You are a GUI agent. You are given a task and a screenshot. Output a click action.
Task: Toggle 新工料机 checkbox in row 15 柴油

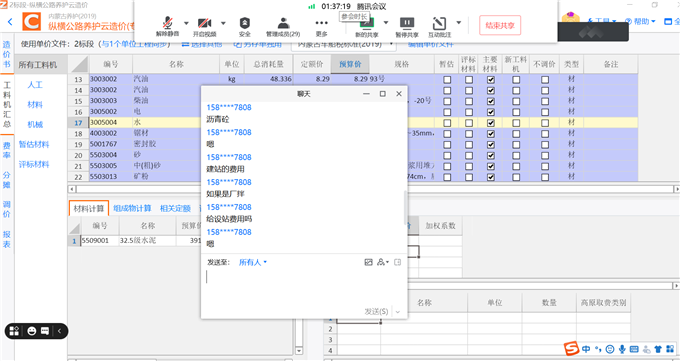[x=516, y=102]
